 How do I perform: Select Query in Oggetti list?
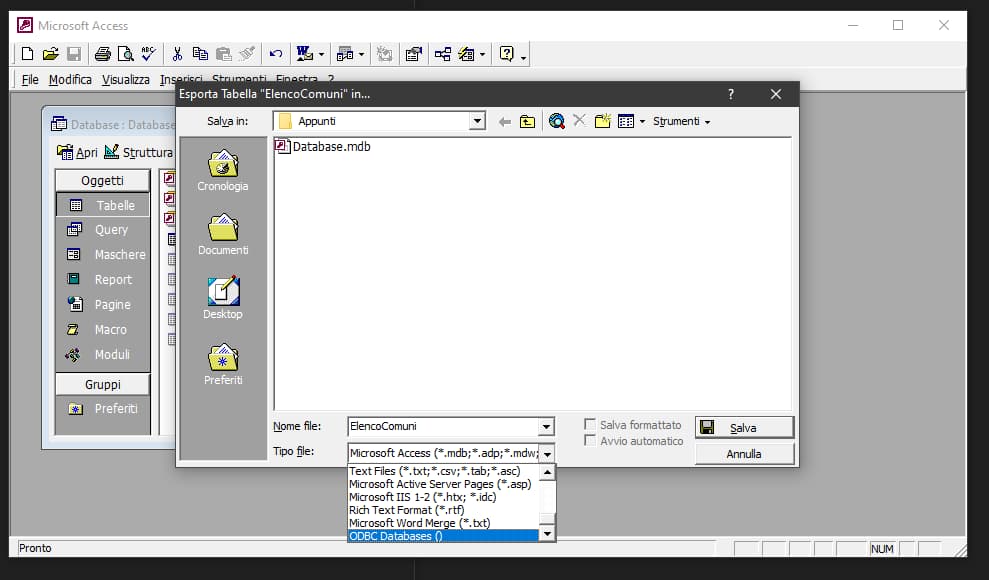click(103, 229)
